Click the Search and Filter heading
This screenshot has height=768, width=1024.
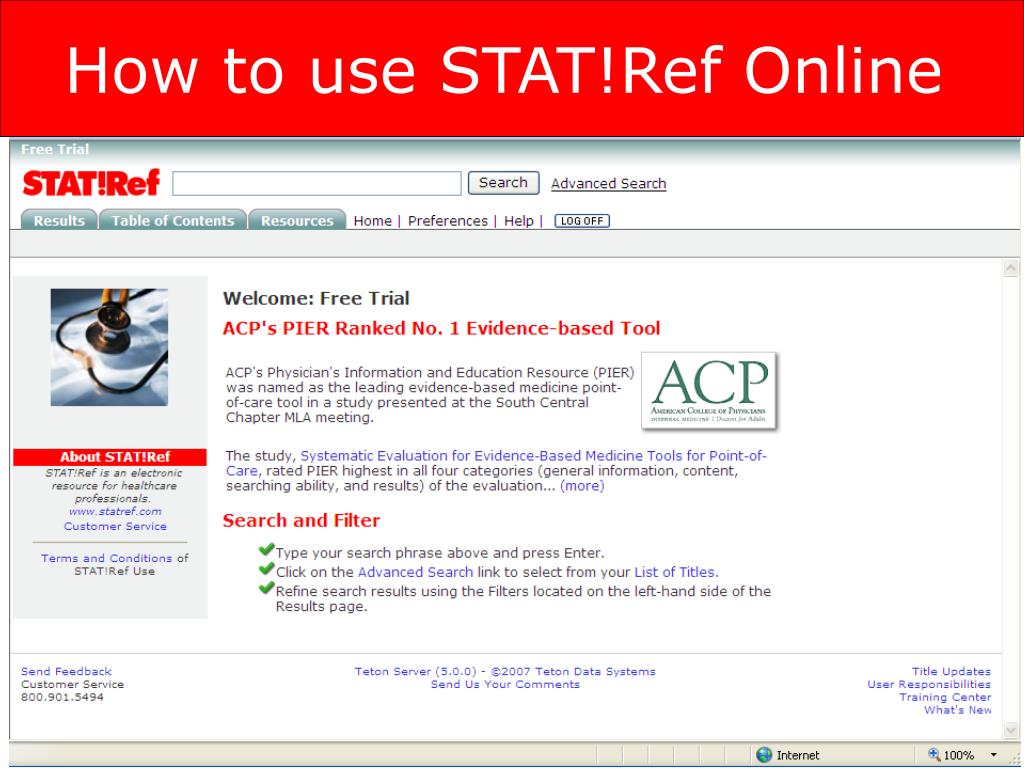point(301,520)
